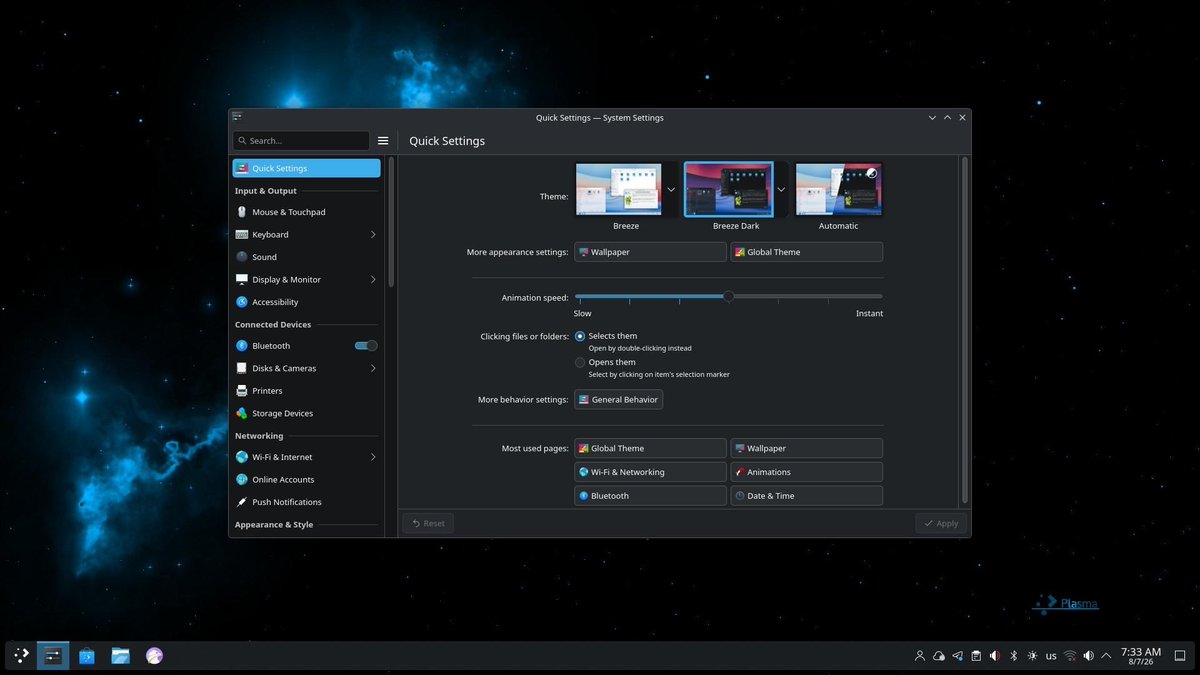Viewport: 1200px width, 675px height.
Task: Open the General Behavior button
Action: [618, 399]
